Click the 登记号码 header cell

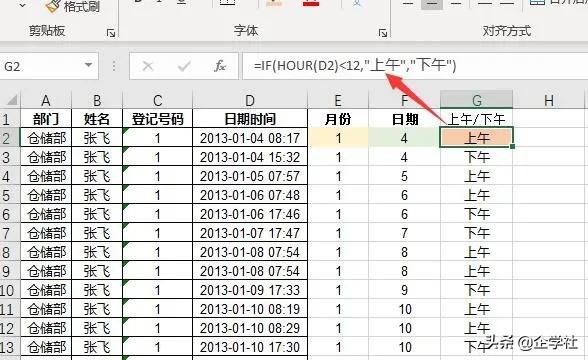158,119
